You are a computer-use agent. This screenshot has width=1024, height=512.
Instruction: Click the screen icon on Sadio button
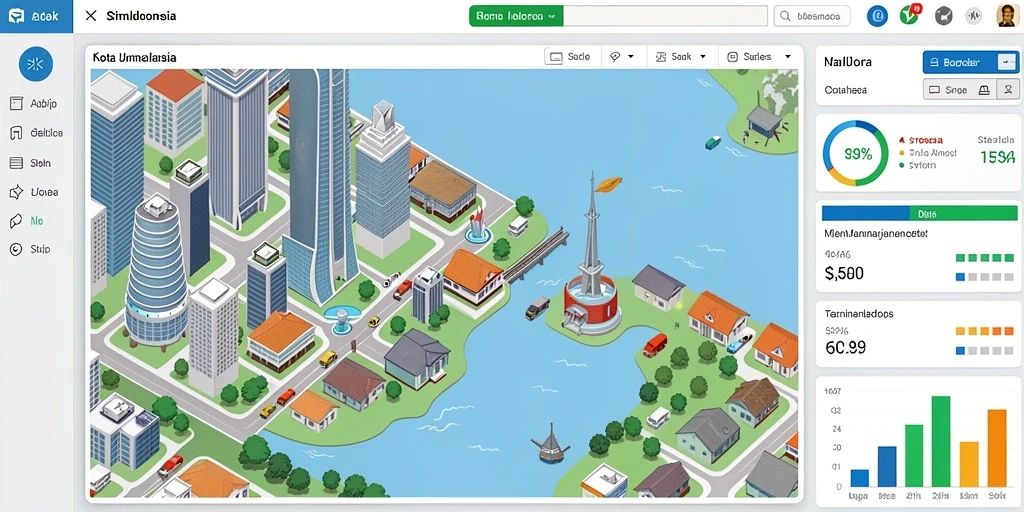(x=556, y=57)
